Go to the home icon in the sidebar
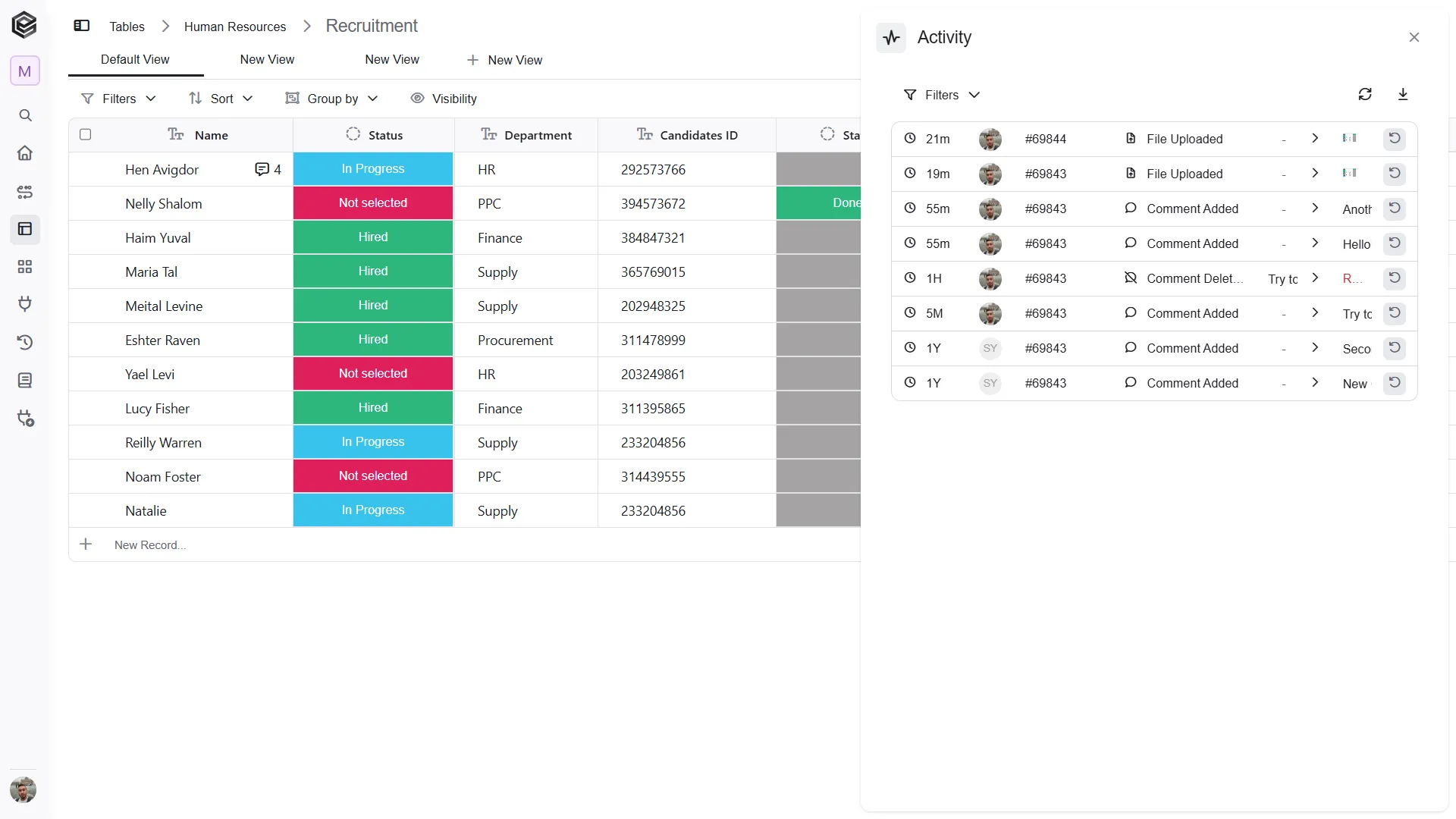1456x819 pixels. pos(25,153)
